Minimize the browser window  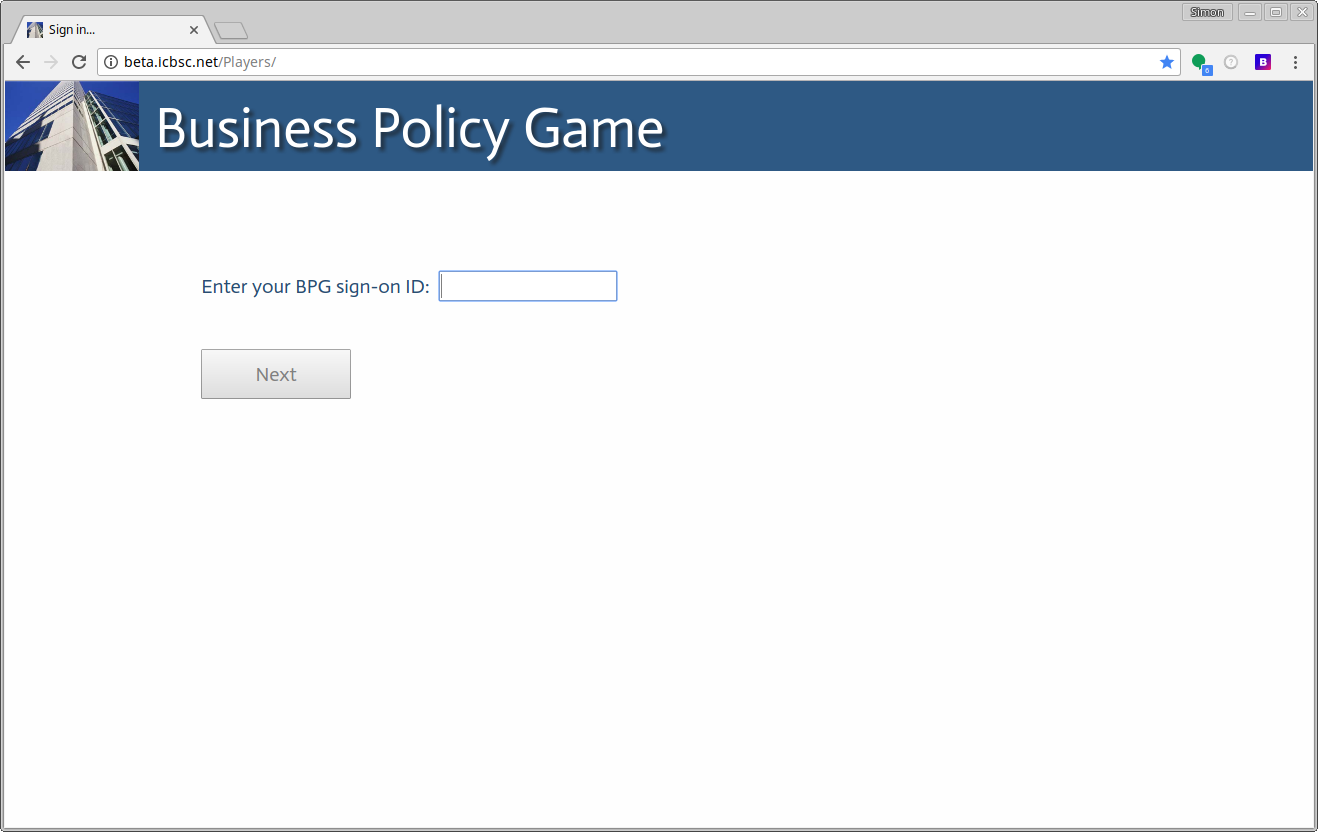1250,12
